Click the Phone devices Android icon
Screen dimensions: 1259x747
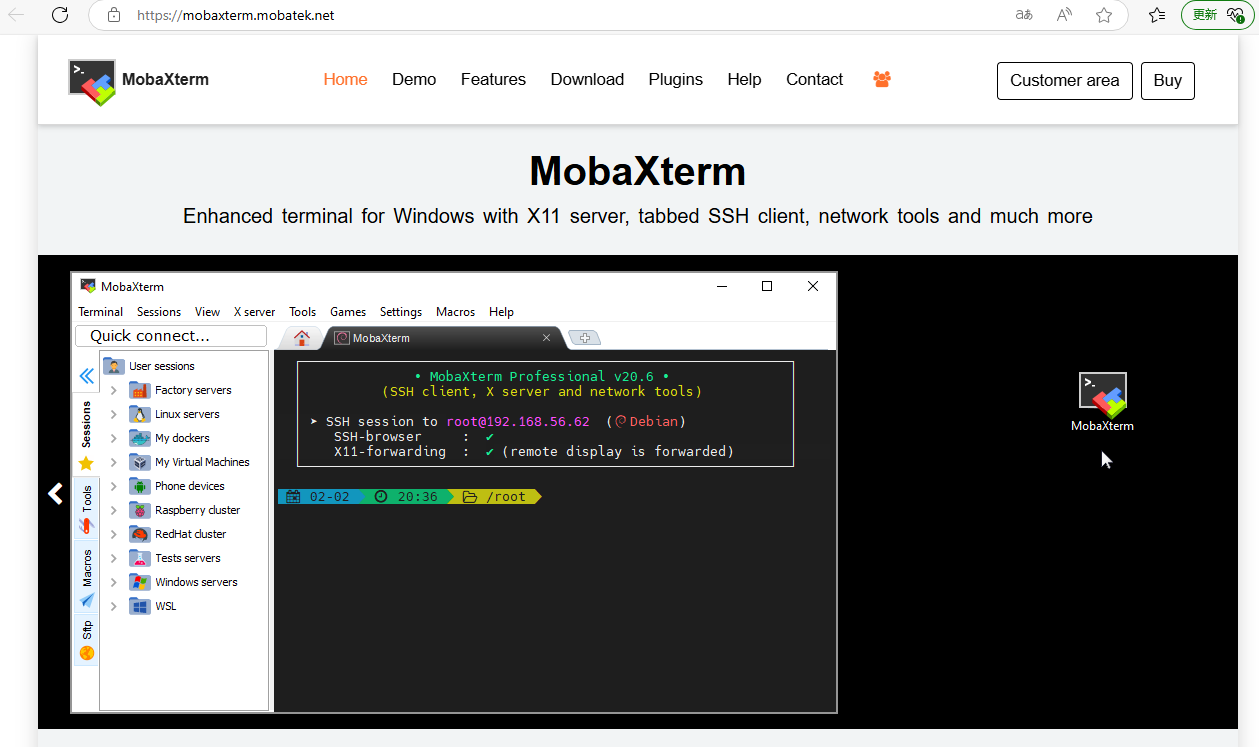140,486
